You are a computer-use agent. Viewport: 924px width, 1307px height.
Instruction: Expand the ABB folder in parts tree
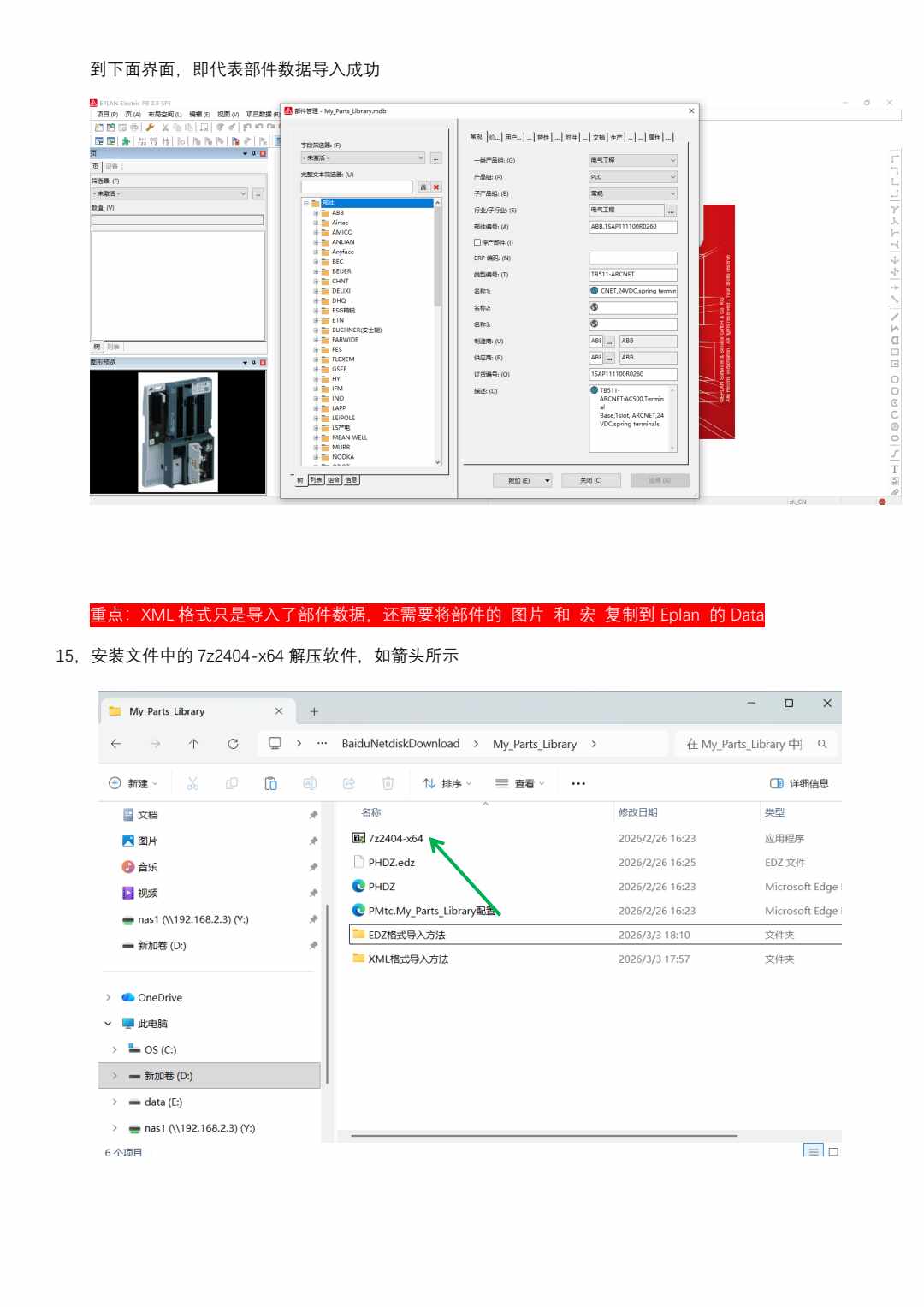316,213
